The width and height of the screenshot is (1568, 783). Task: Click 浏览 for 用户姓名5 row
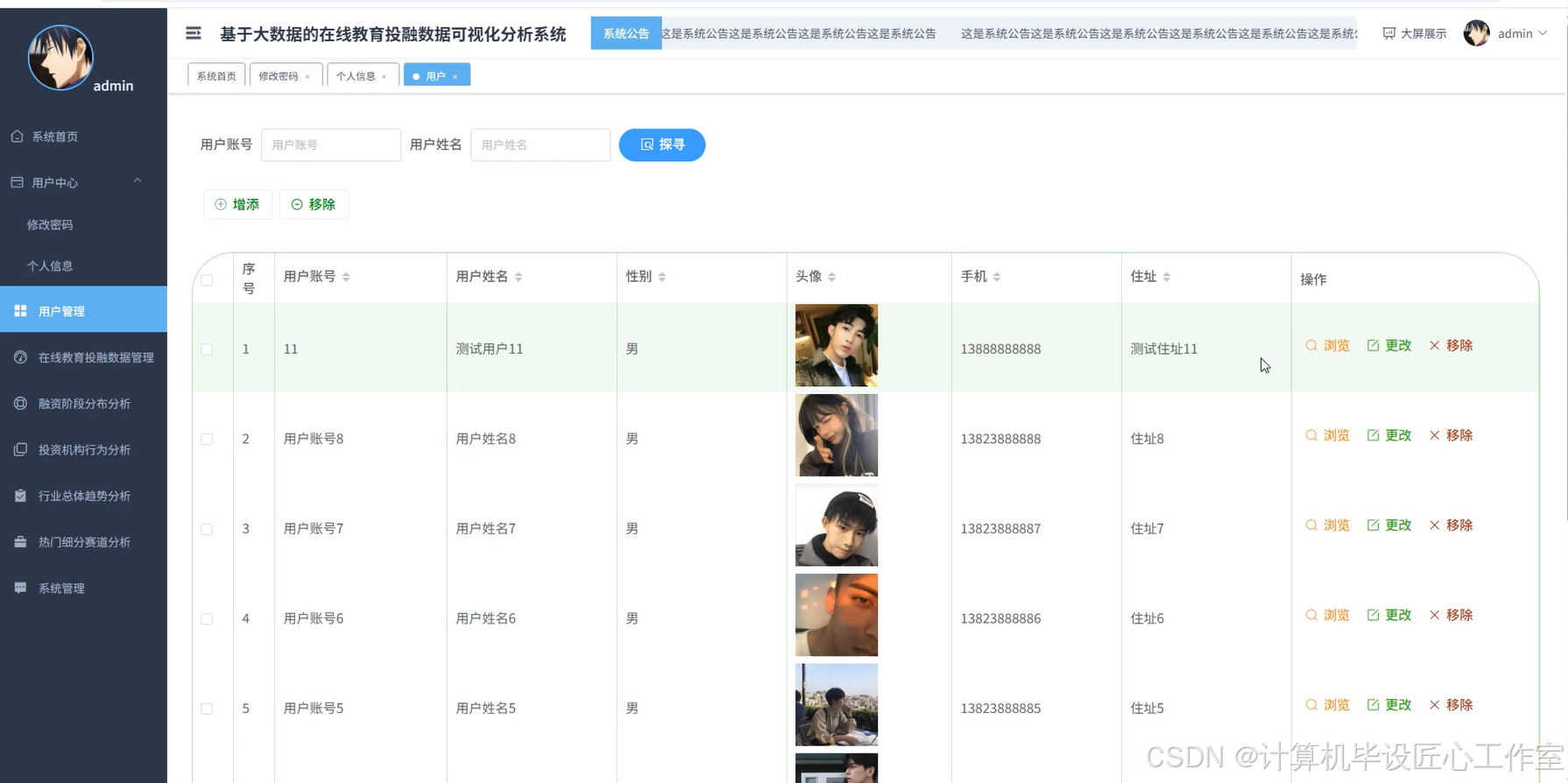tap(1327, 705)
